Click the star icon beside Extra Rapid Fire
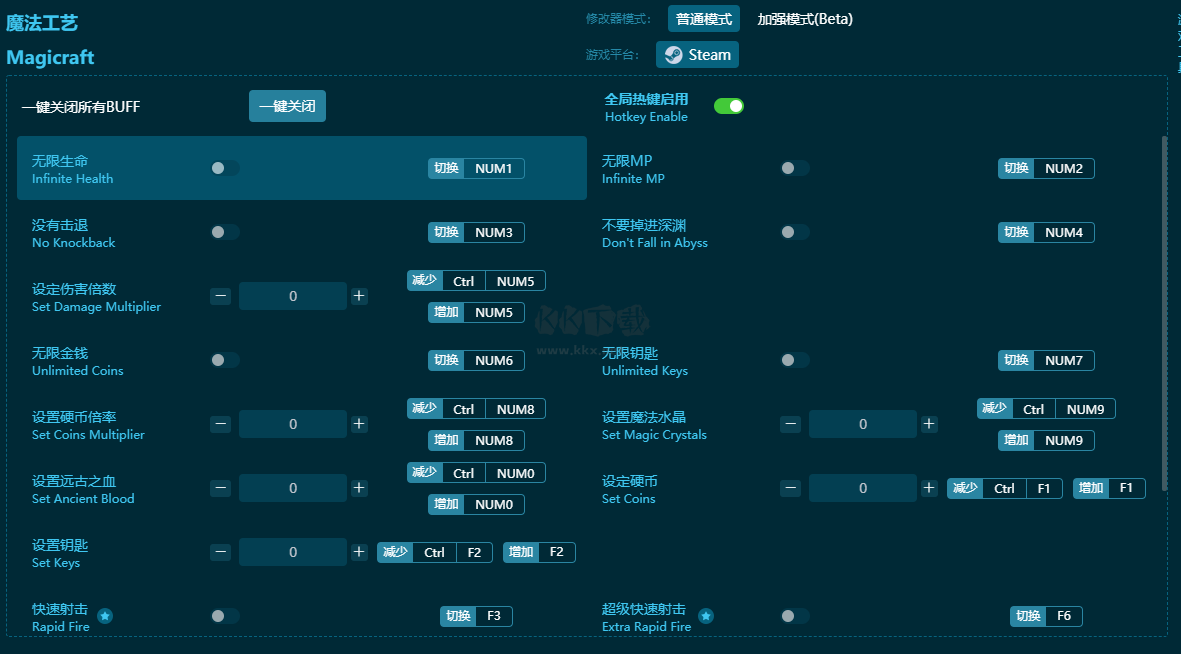The width and height of the screenshot is (1181, 654). [706, 616]
